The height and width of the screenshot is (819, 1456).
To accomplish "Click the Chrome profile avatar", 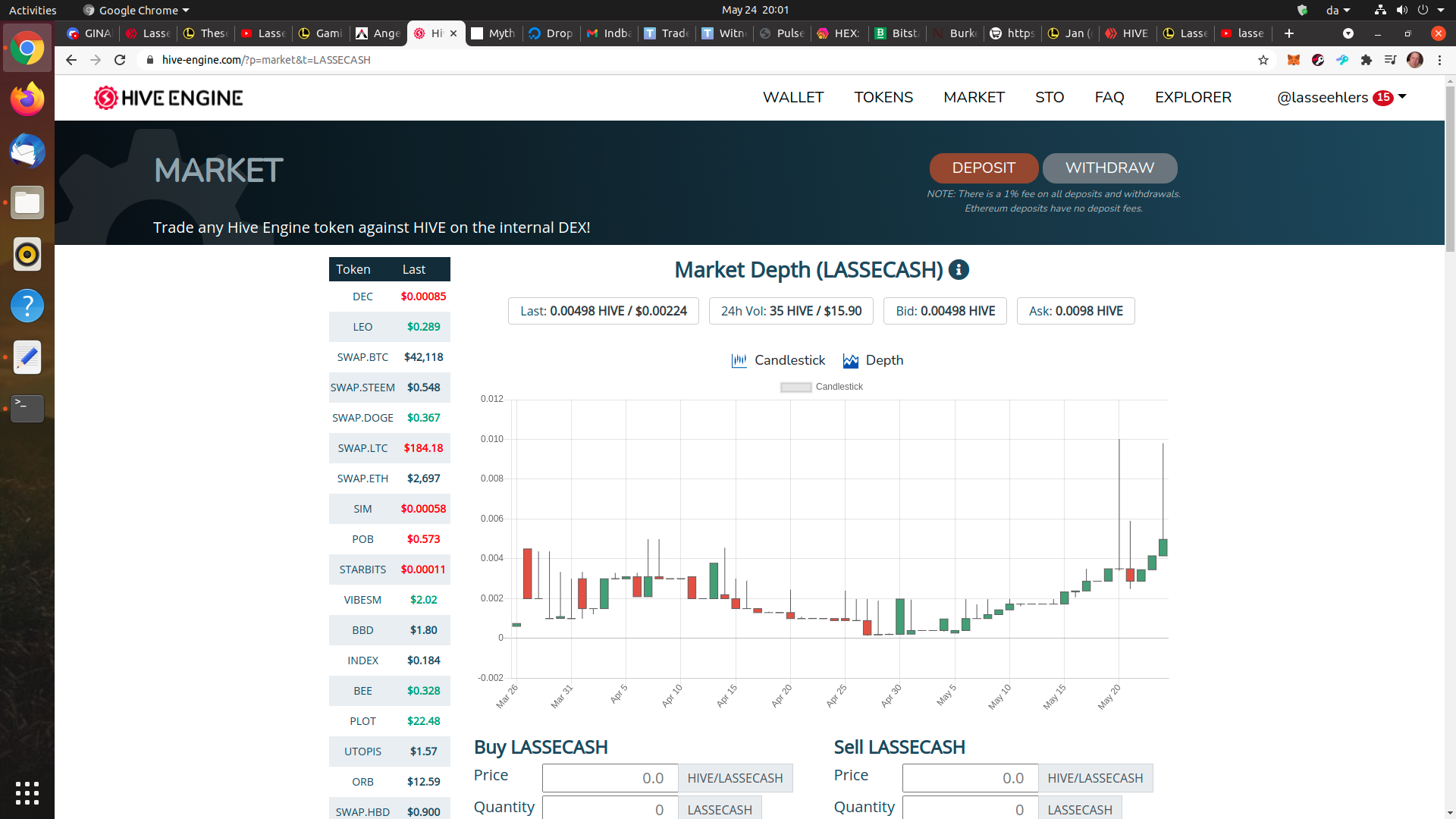I will [x=1415, y=60].
